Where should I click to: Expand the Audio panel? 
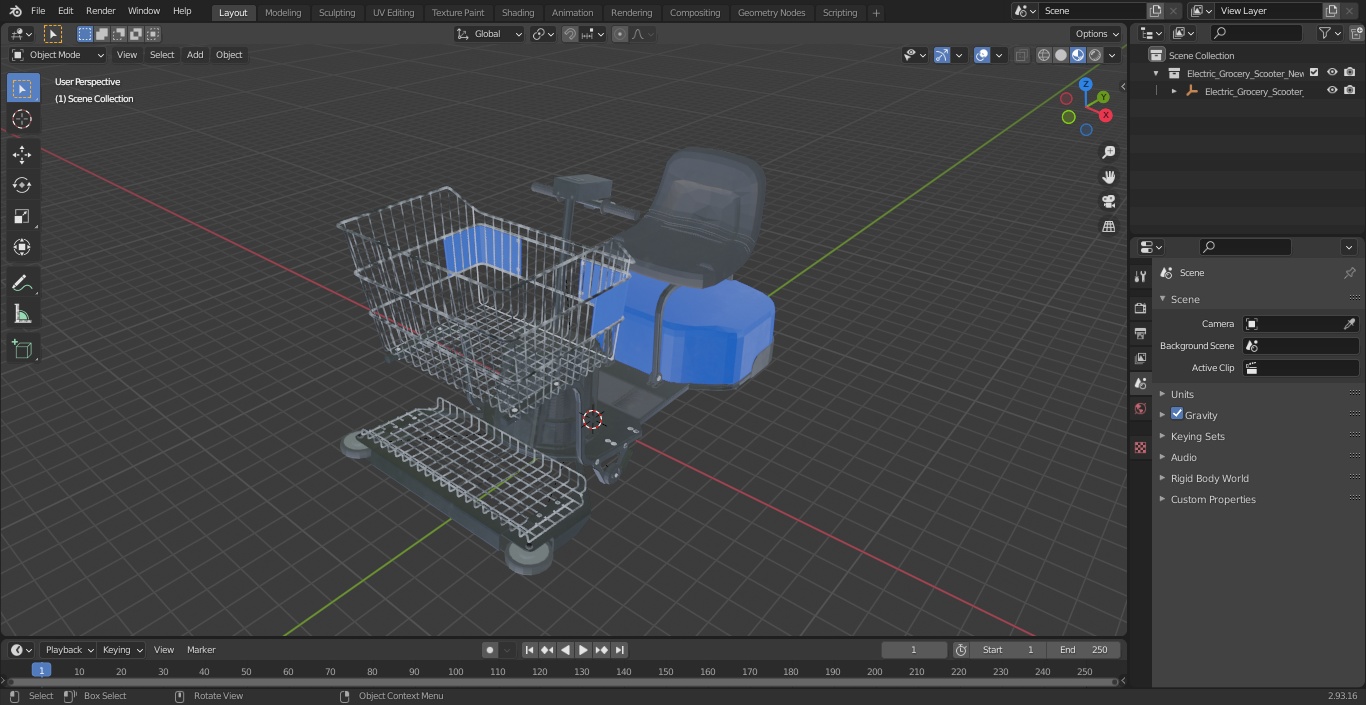pyautogui.click(x=1183, y=457)
